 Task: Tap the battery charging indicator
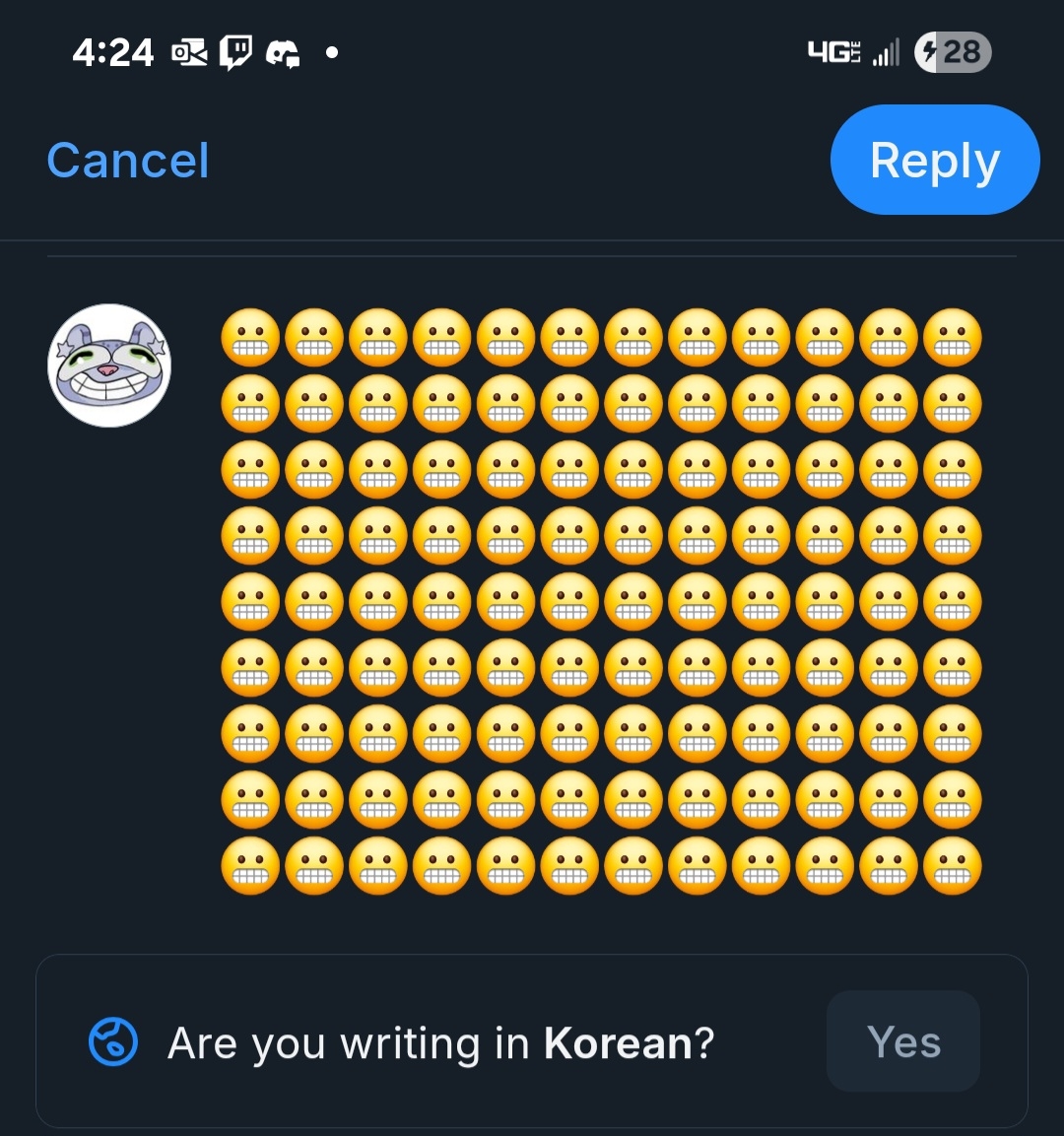tap(953, 52)
